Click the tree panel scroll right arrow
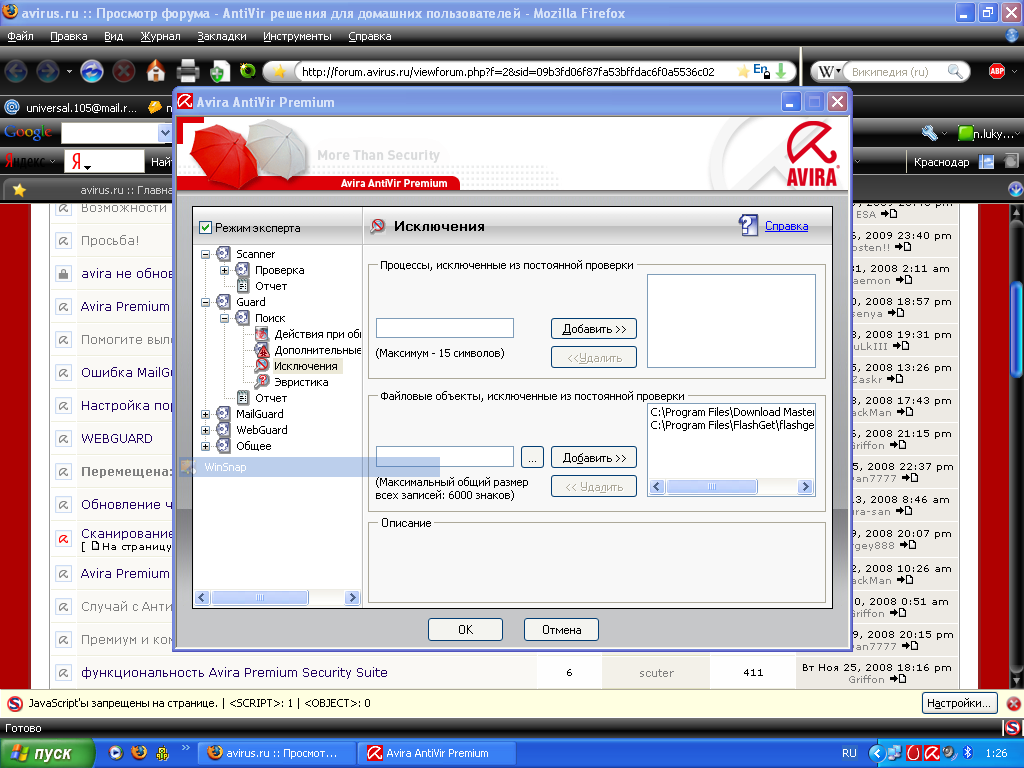1024x768 pixels. [x=353, y=598]
